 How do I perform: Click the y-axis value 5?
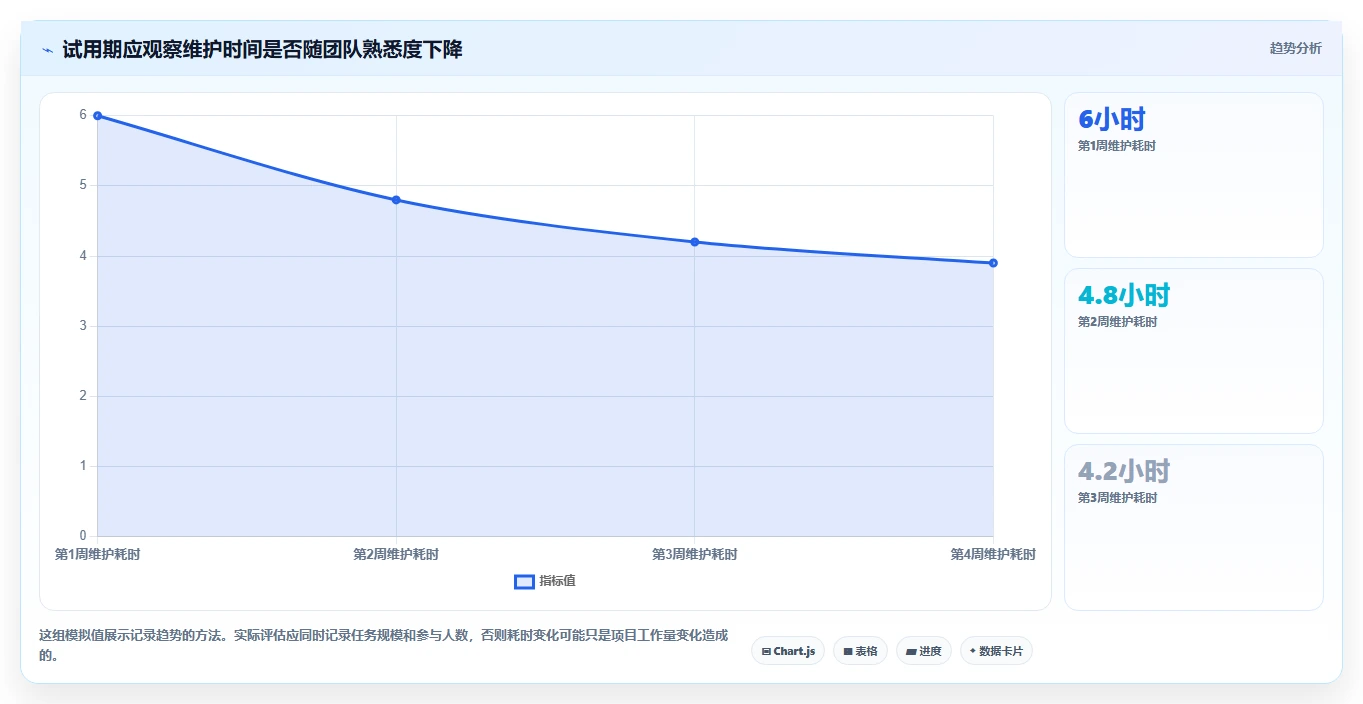click(x=84, y=185)
